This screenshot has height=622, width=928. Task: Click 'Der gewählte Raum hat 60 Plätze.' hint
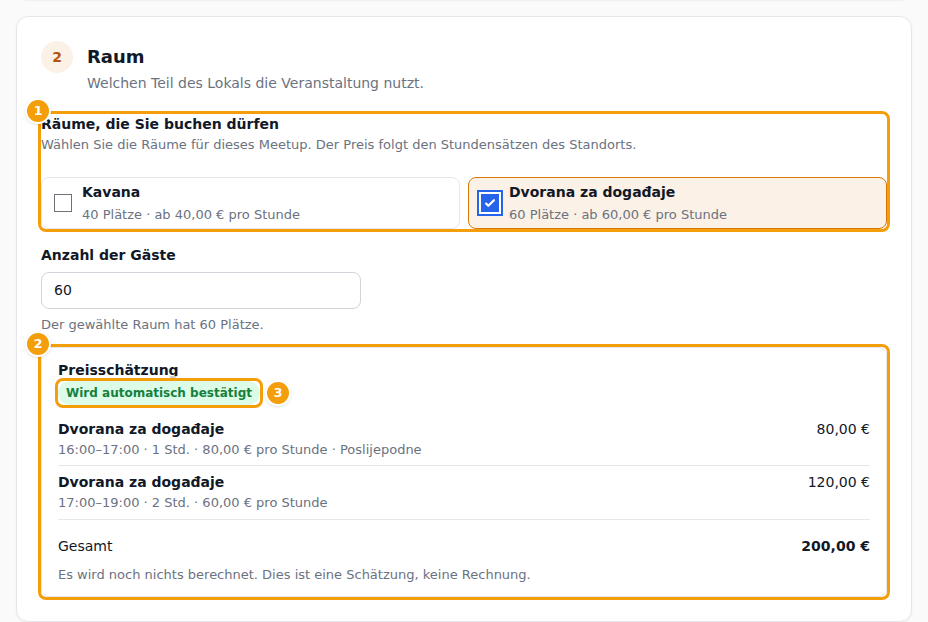pyautogui.click(x=152, y=324)
